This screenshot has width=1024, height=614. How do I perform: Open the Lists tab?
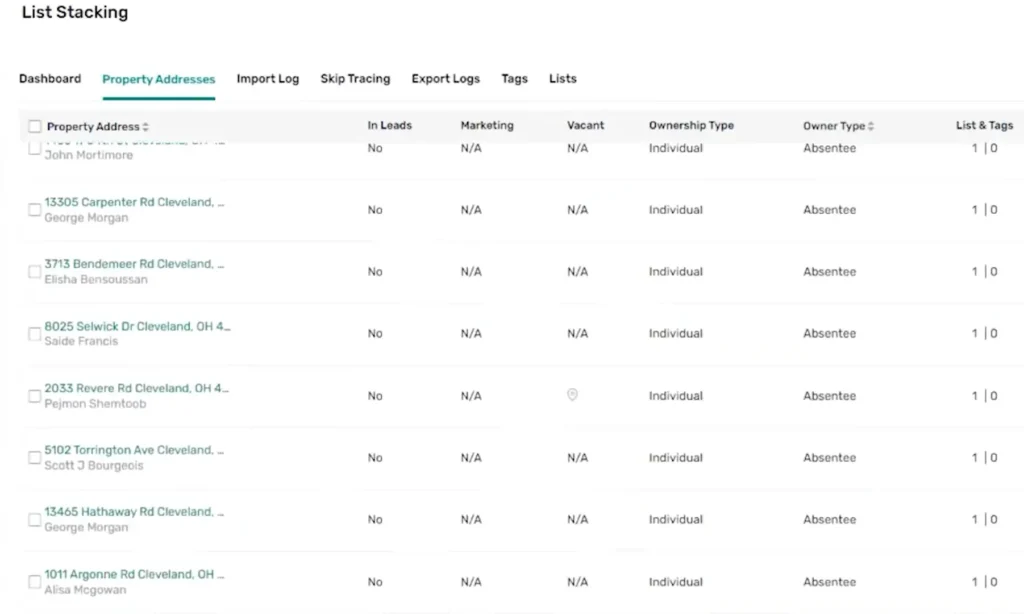click(563, 79)
